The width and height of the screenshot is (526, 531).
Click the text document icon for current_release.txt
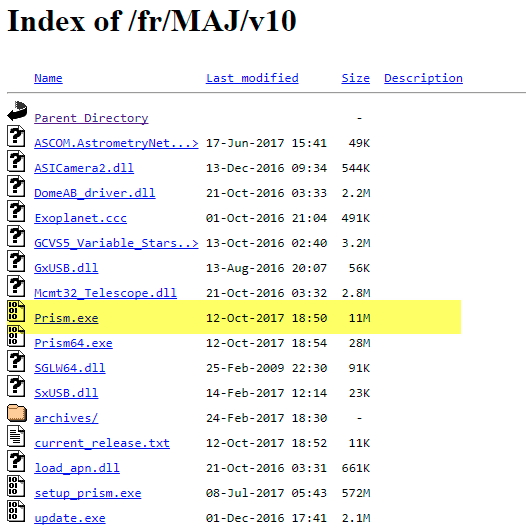16,436
